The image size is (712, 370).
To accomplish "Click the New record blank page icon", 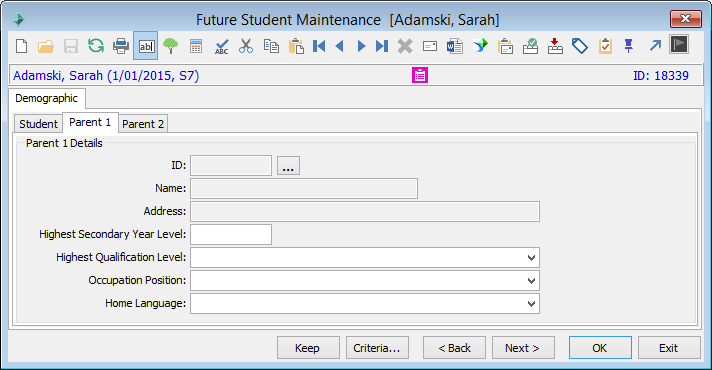I will (21, 46).
